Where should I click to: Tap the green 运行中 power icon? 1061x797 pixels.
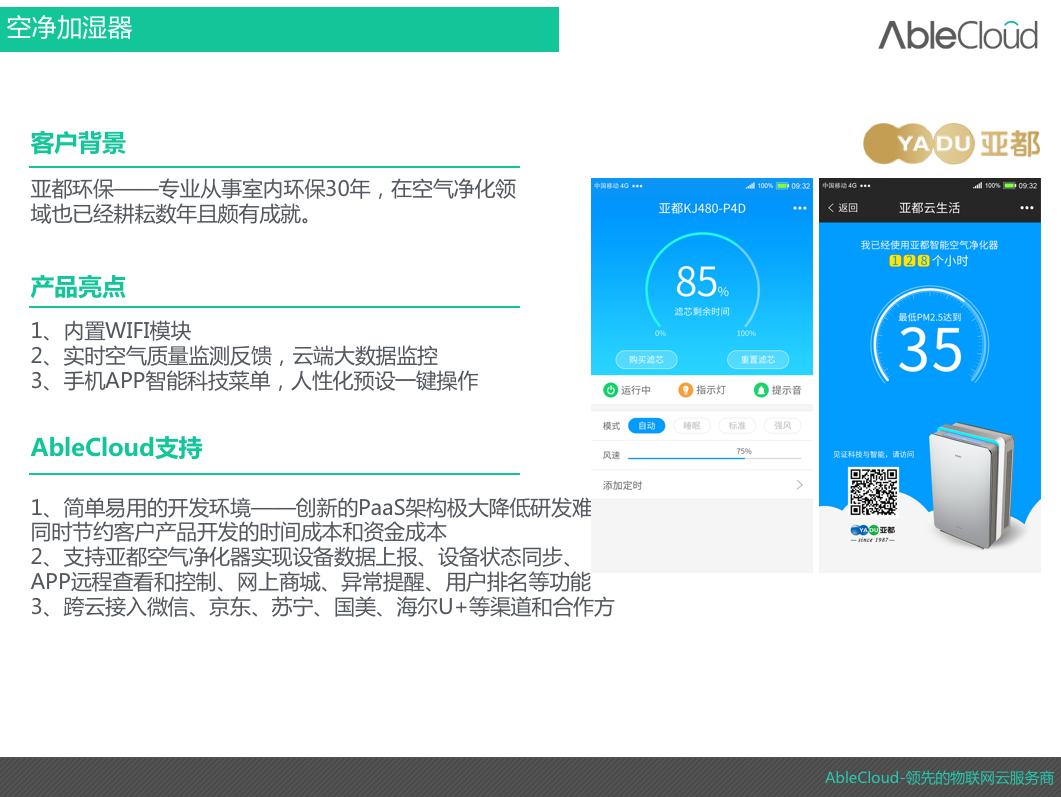(x=610, y=390)
